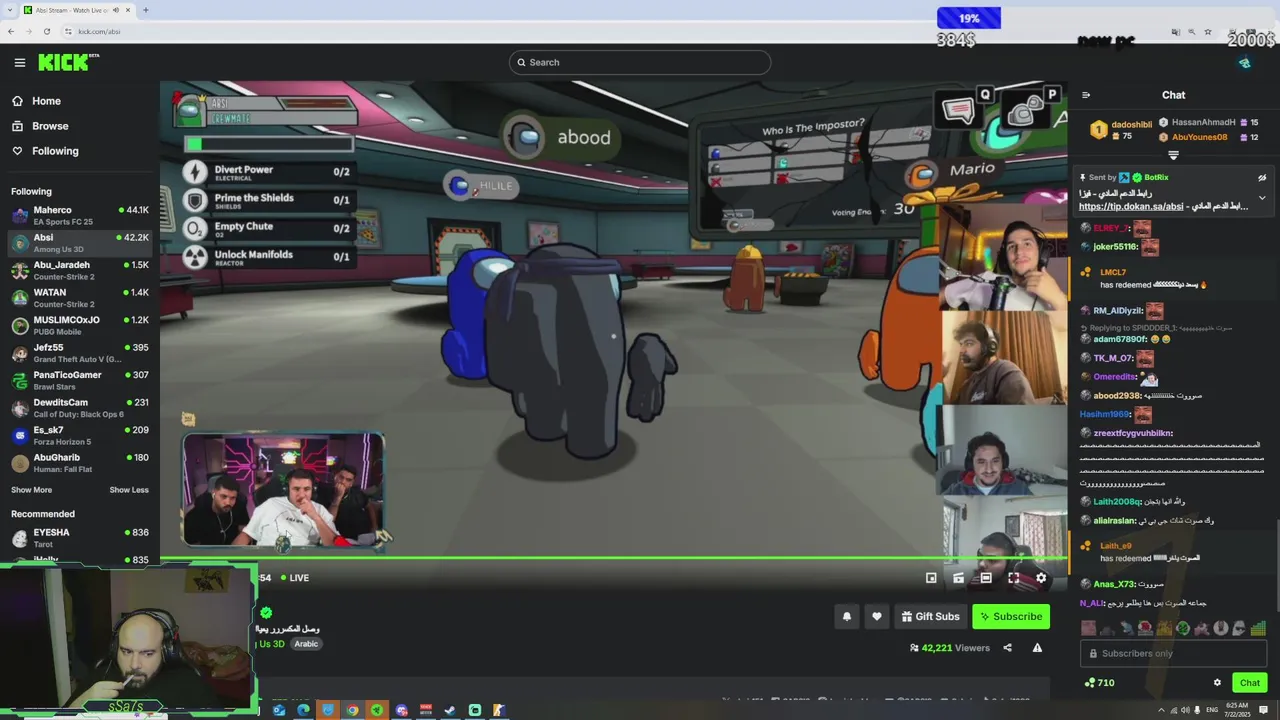Screen dimensions: 1280x720
Task: Click the kick.com/absi address bar
Action: (x=99, y=31)
